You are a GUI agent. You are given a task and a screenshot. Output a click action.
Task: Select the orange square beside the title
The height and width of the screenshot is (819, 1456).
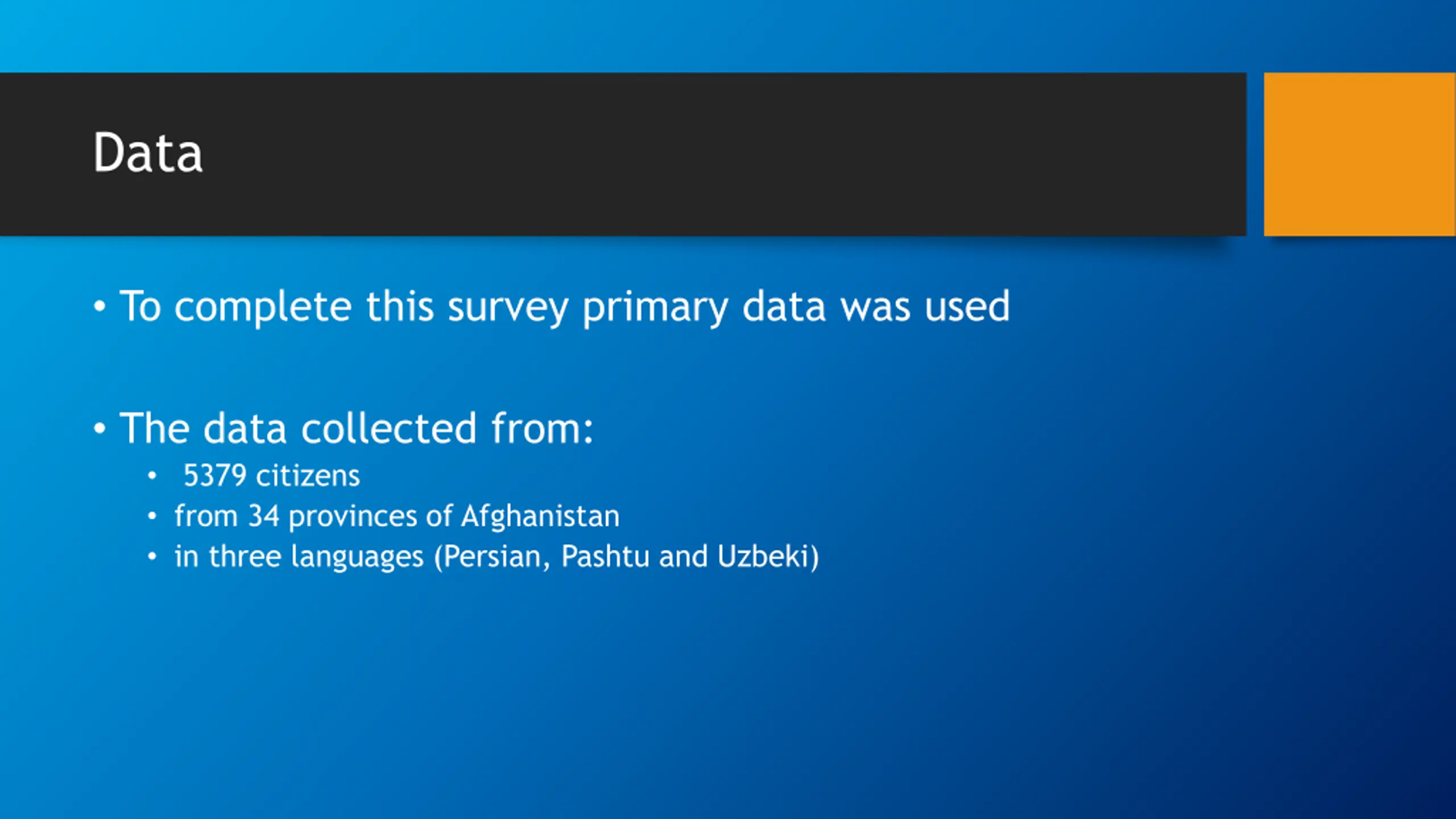[x=1360, y=154]
